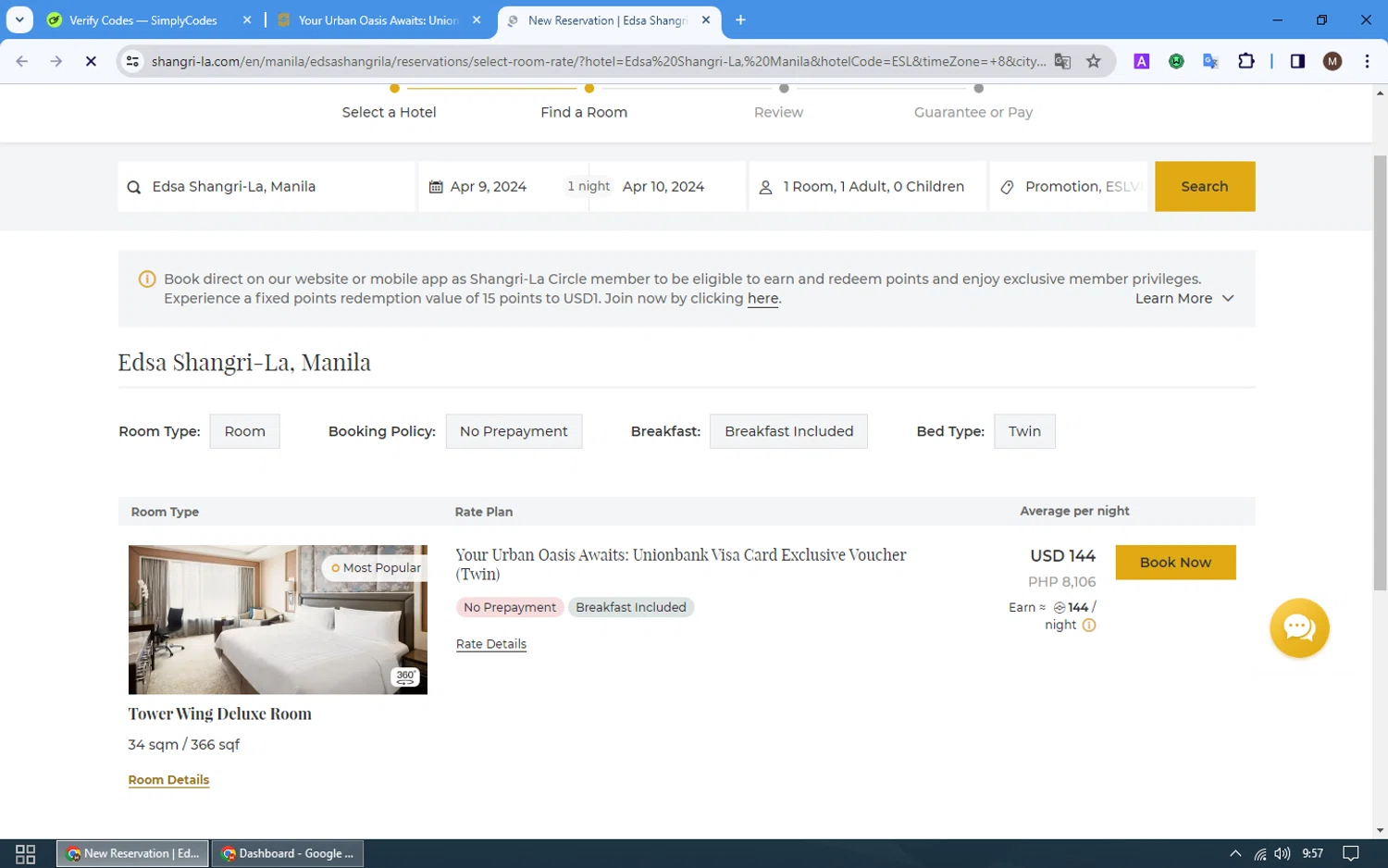1388x868 pixels.
Task: Open the Room Details link
Action: (168, 780)
